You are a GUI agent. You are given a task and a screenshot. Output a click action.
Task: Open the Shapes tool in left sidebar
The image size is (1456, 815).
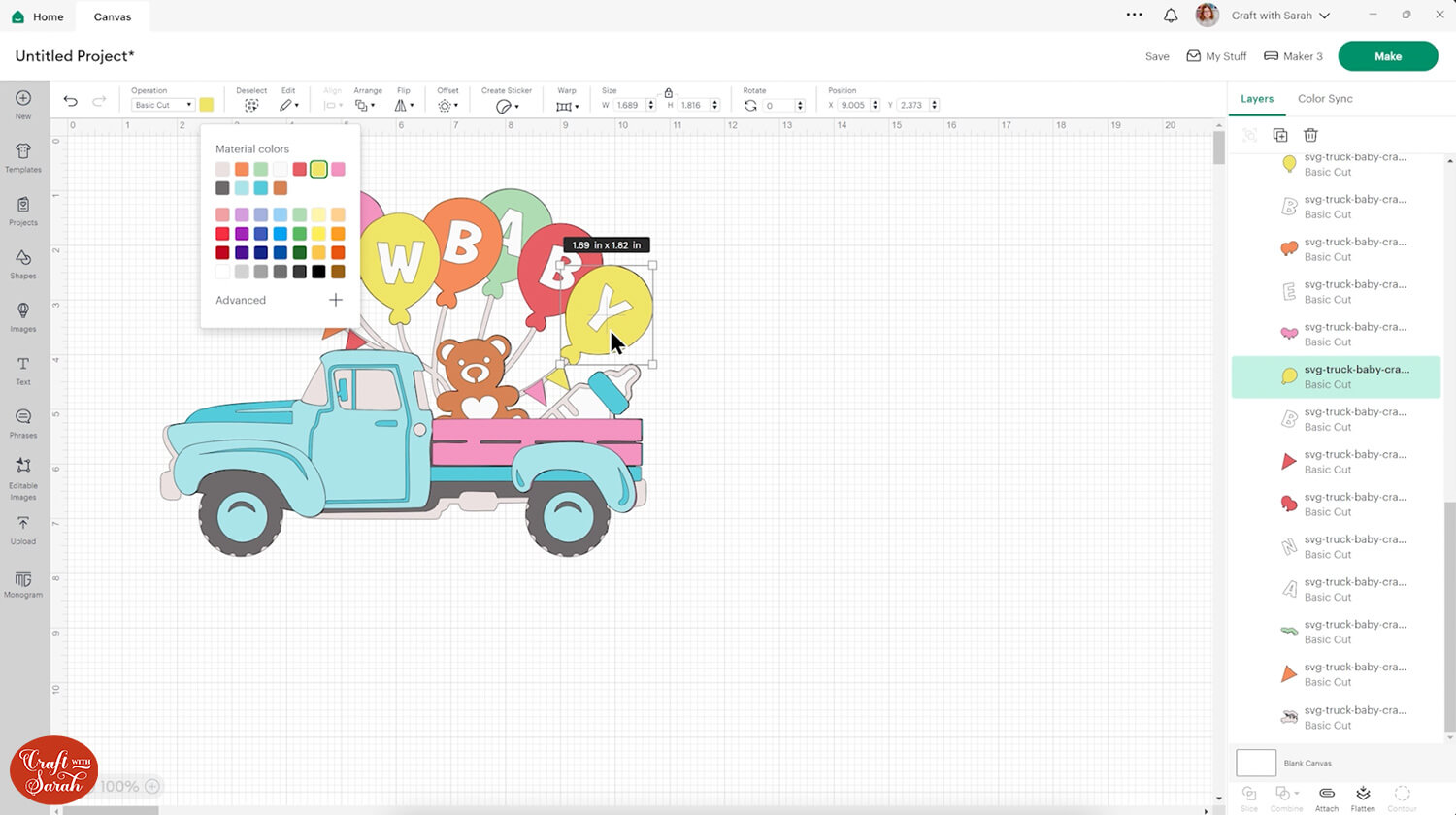coord(23,263)
